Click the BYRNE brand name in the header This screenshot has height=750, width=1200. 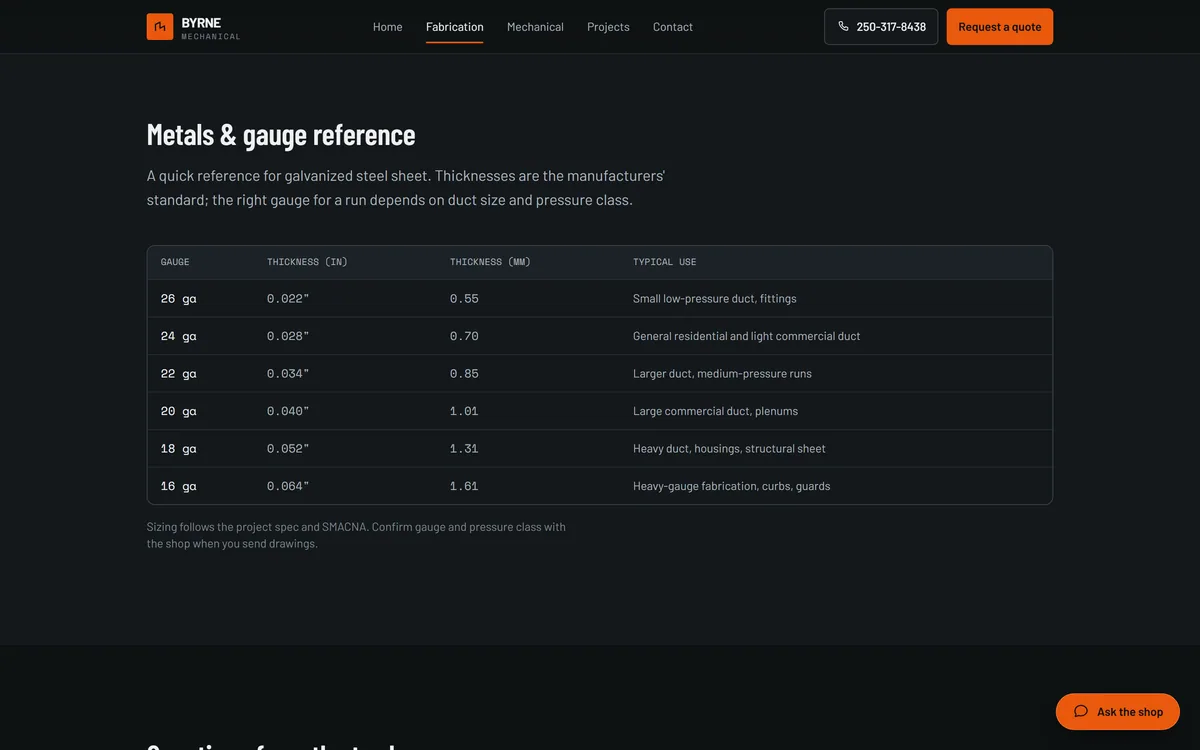pos(201,22)
